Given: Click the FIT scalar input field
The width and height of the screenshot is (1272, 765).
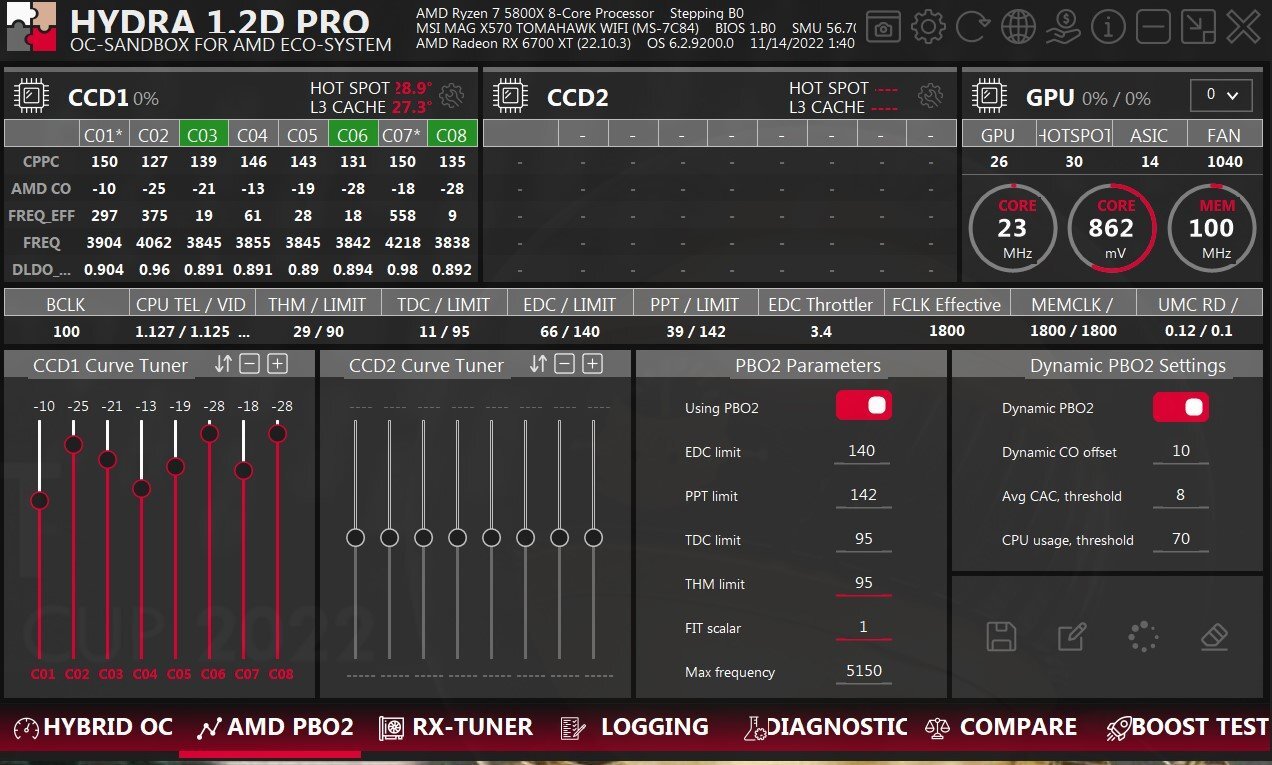Looking at the screenshot, I should (x=863, y=628).
